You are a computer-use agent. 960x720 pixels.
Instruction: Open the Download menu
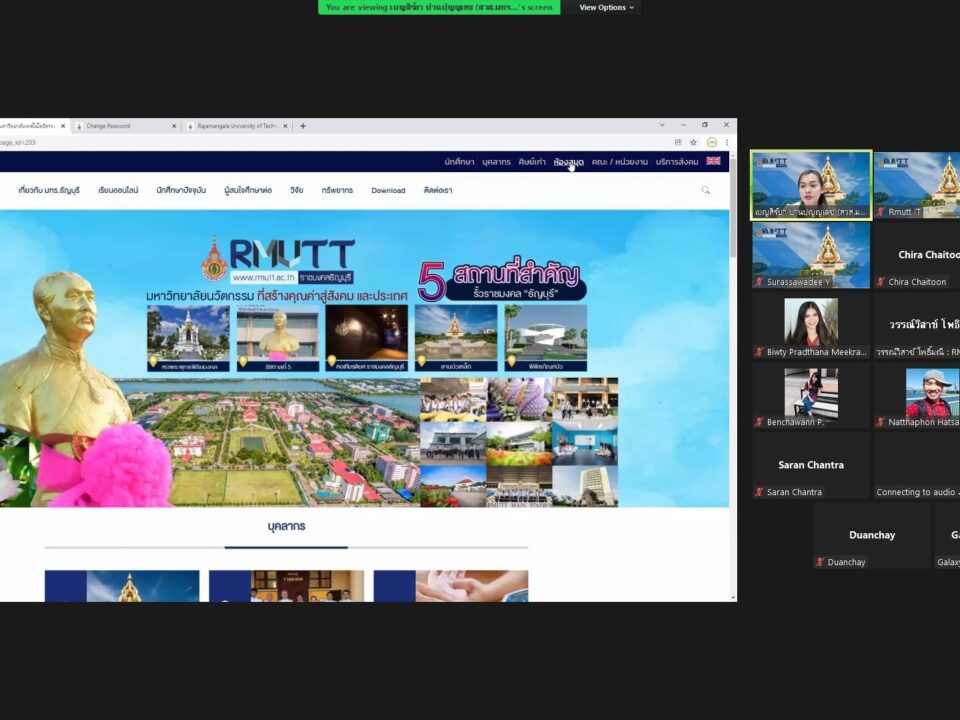388,190
